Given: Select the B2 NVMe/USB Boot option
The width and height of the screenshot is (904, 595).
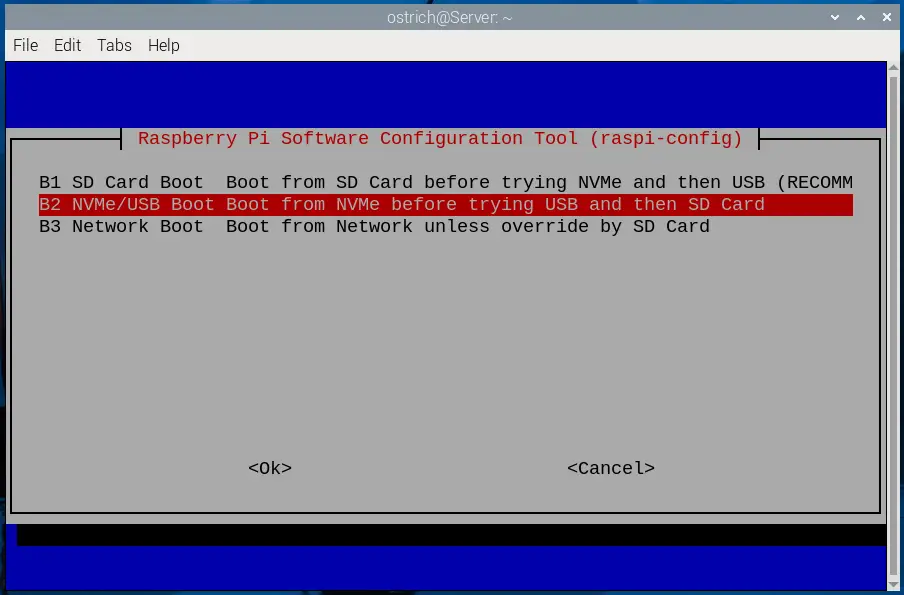Looking at the screenshot, I should pos(446,205).
